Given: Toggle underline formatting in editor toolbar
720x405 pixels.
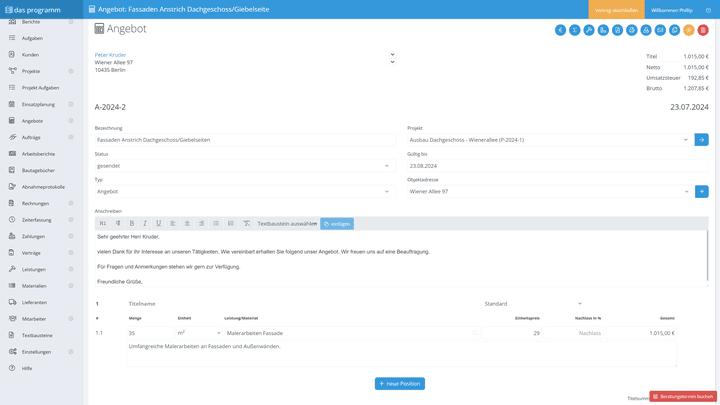Looking at the screenshot, I should tap(158, 224).
